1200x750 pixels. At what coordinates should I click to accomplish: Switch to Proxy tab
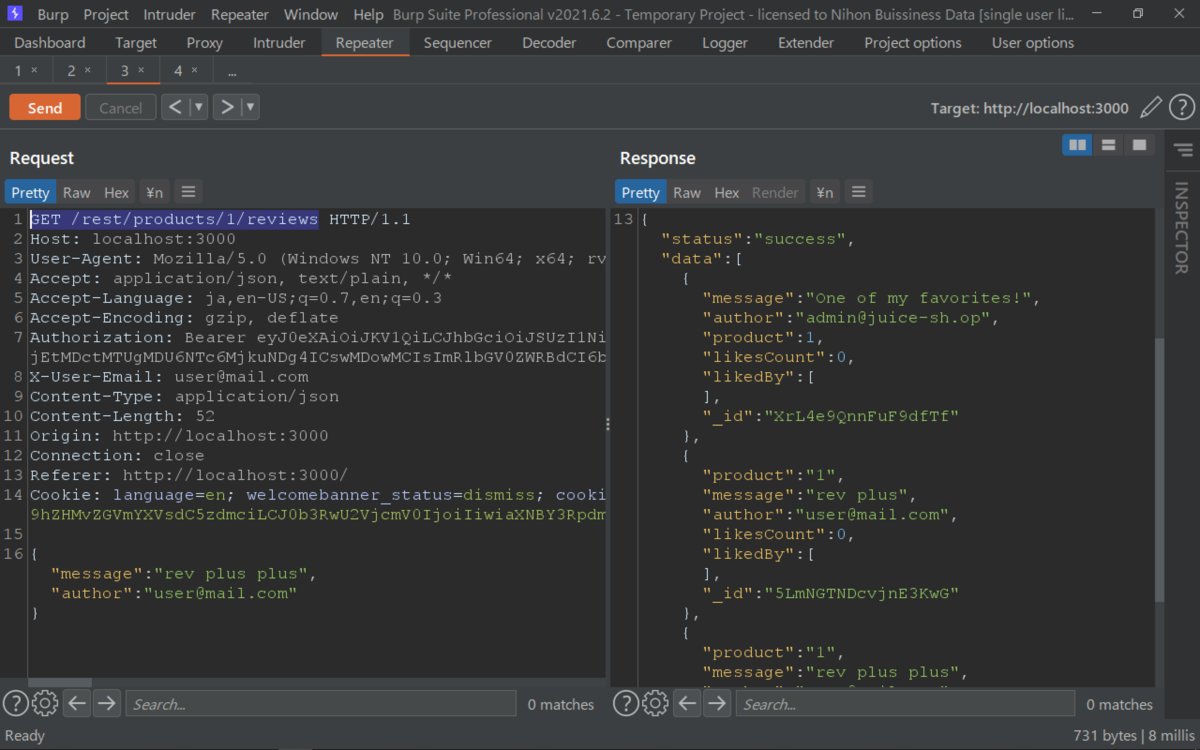[205, 43]
